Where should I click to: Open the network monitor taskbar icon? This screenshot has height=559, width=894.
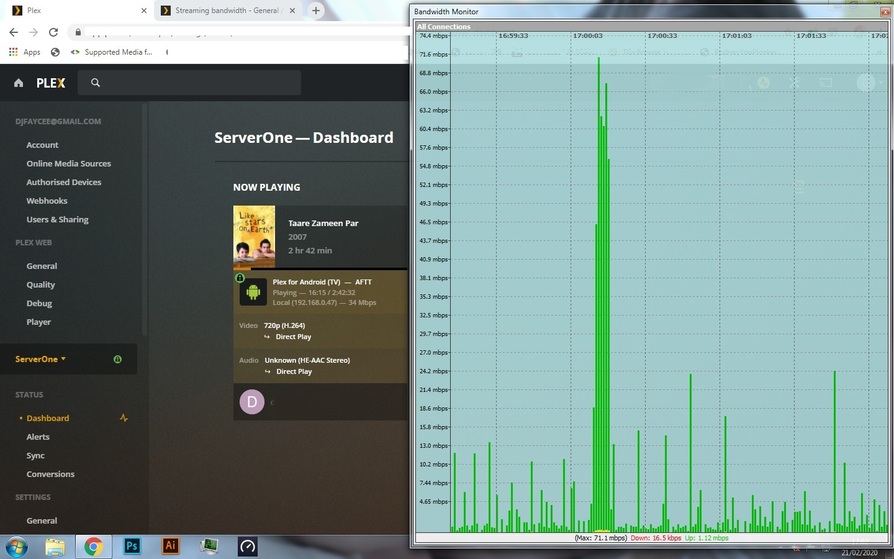click(209, 546)
